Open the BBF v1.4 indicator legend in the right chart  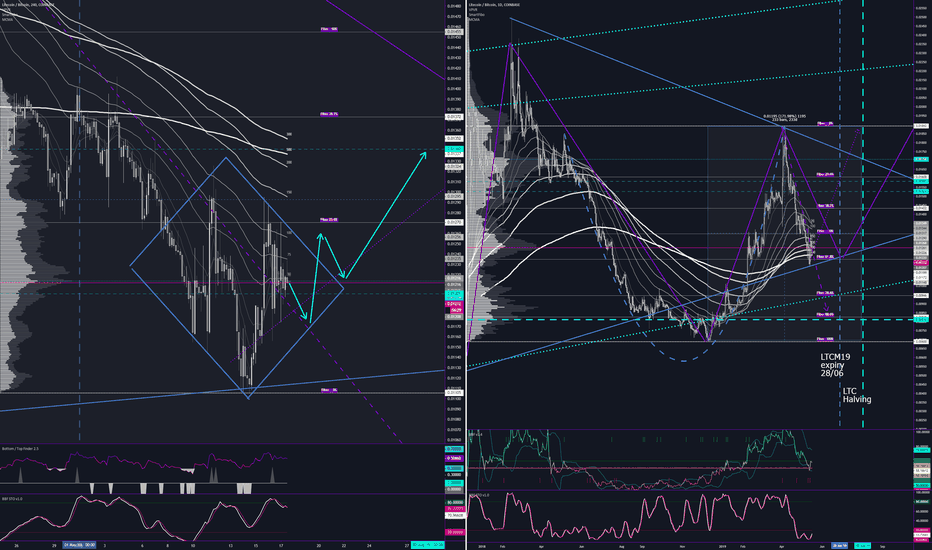click(x=476, y=435)
